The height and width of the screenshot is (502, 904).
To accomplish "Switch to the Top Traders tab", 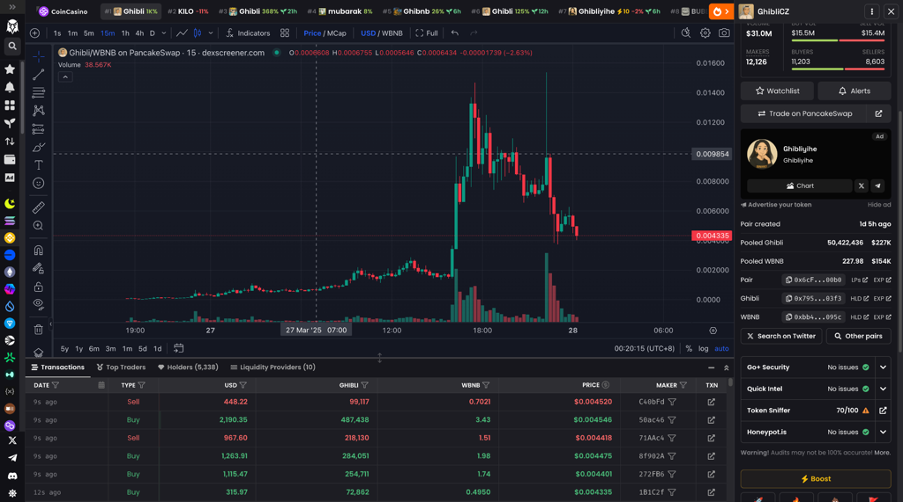I will pos(121,367).
